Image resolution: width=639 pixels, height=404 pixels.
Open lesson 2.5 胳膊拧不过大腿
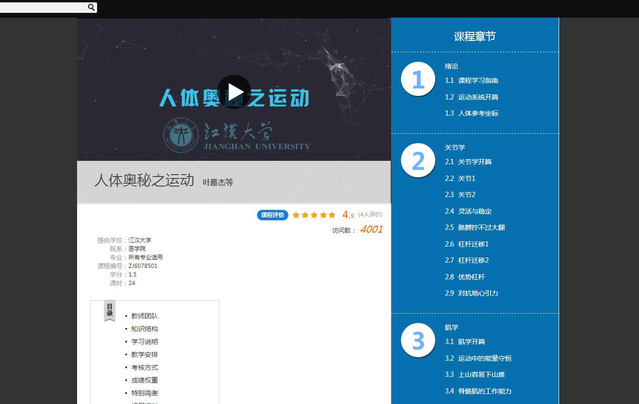click(475, 227)
